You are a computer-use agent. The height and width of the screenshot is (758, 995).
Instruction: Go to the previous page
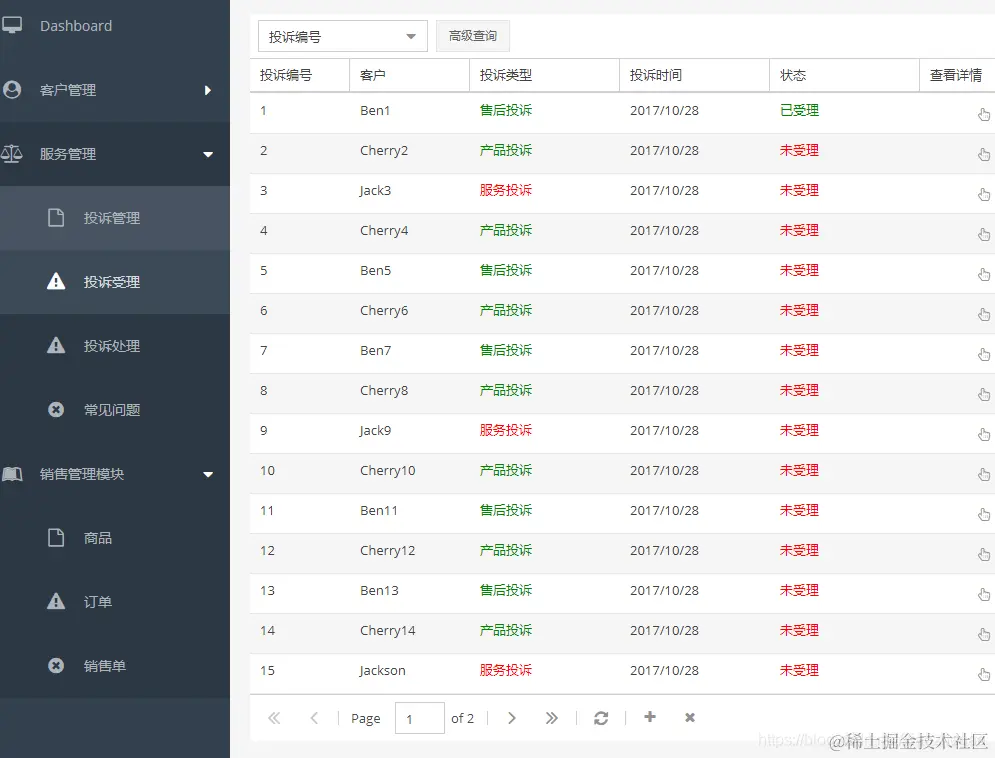[314, 718]
